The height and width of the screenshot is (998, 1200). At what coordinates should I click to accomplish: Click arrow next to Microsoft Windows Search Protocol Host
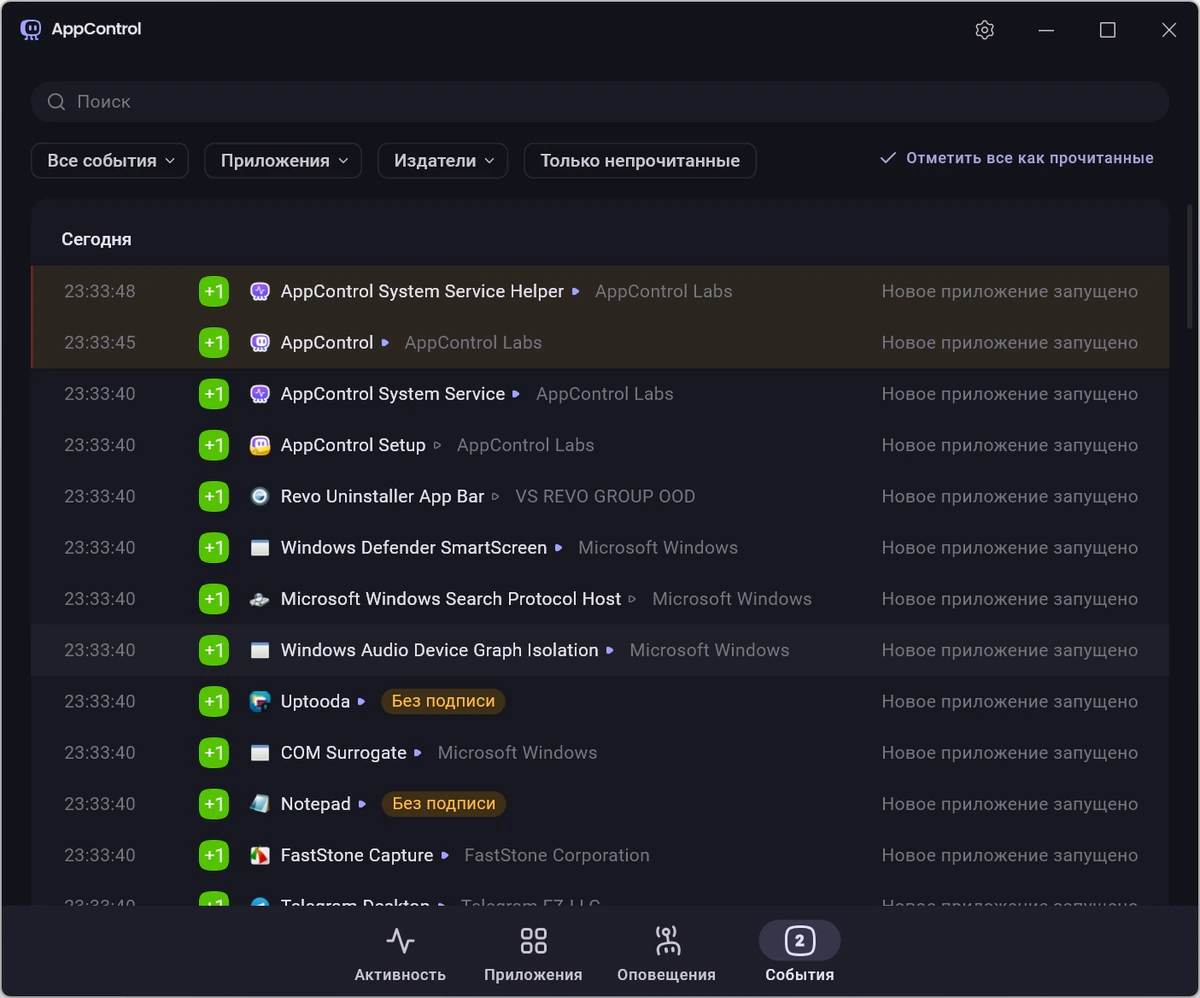coord(632,599)
